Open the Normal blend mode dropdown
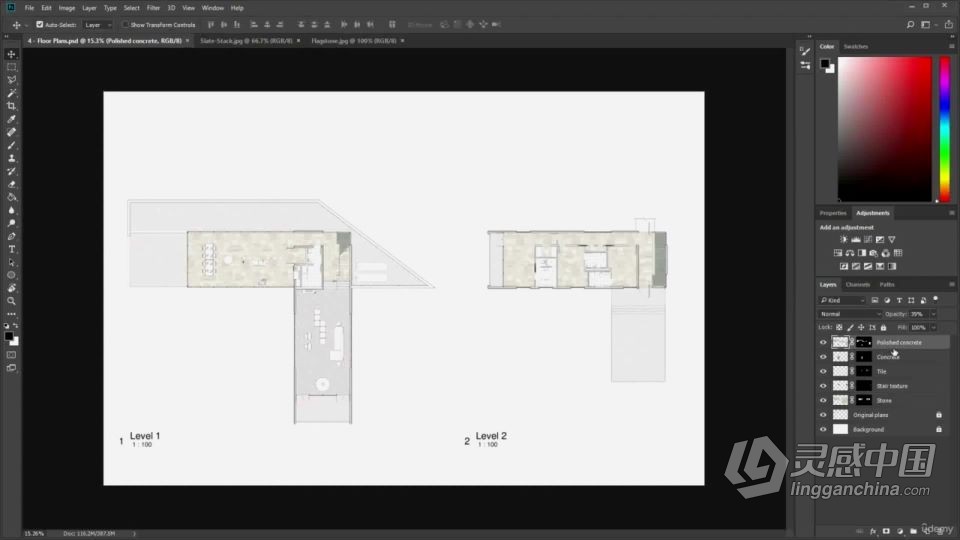 click(x=850, y=314)
